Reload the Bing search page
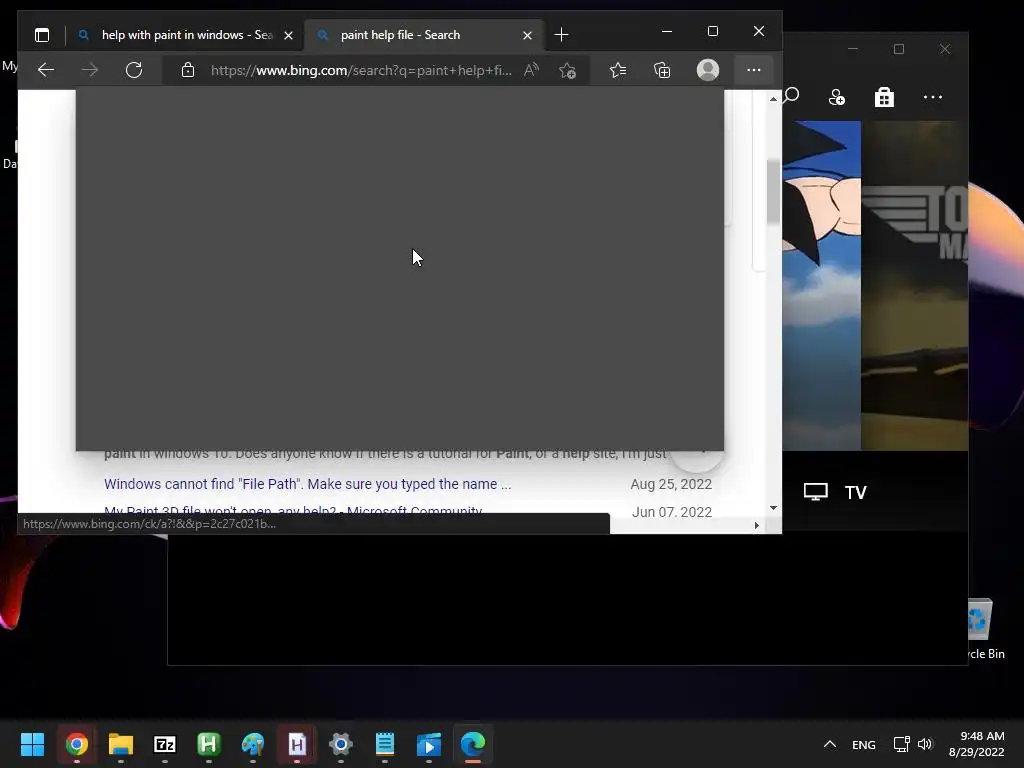Image resolution: width=1024 pixels, height=768 pixels. click(134, 70)
